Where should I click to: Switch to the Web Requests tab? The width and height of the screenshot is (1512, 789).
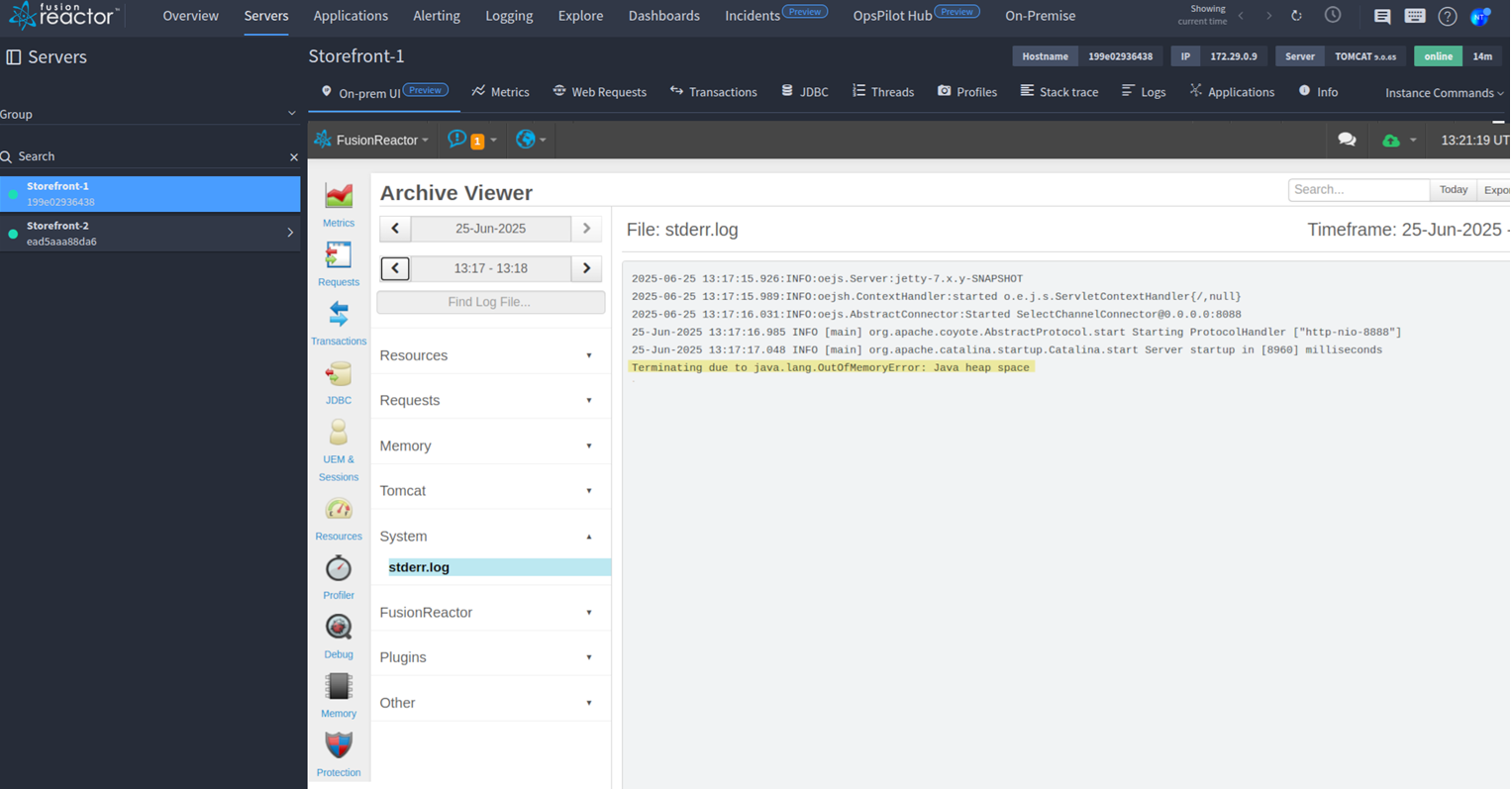600,92
